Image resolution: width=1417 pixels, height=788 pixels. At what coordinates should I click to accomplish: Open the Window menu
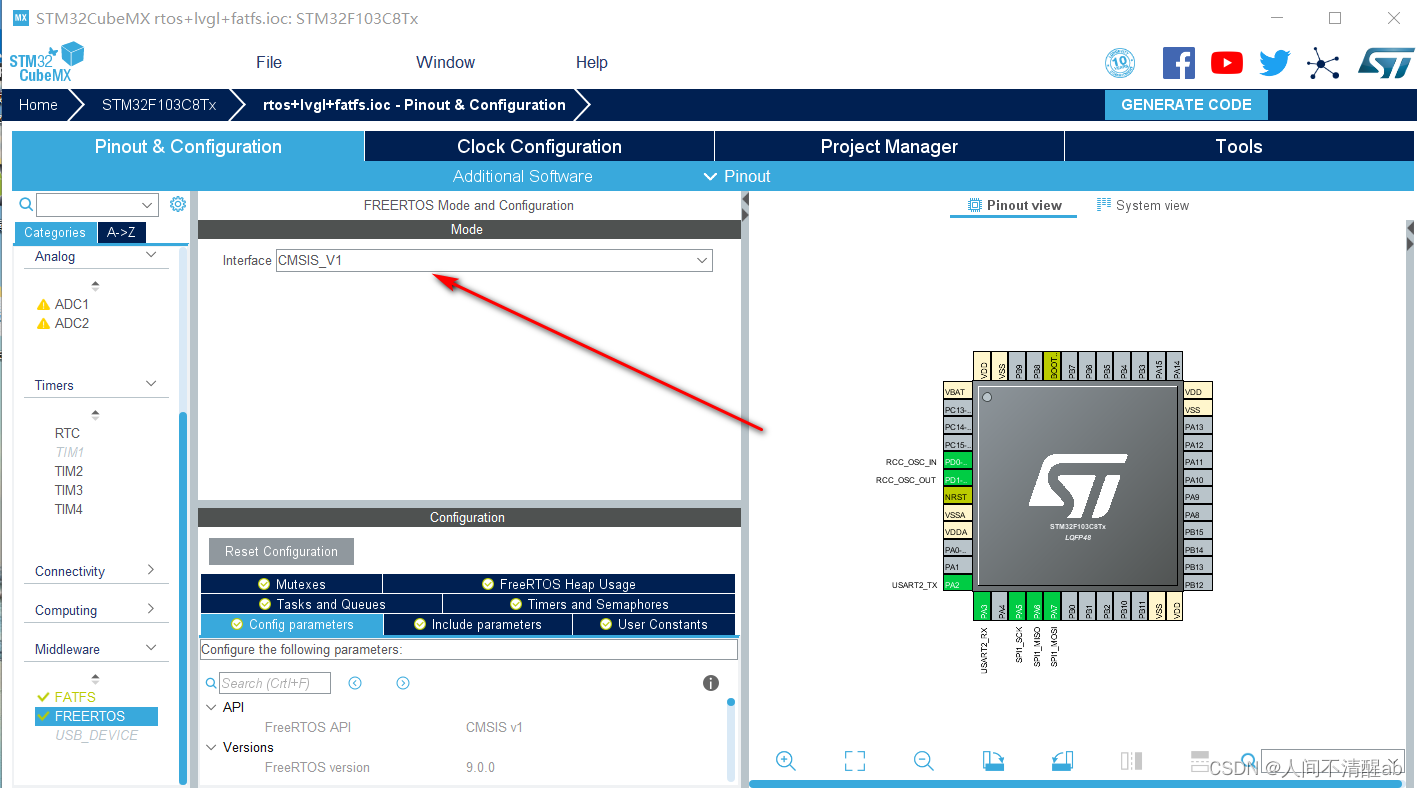444,62
